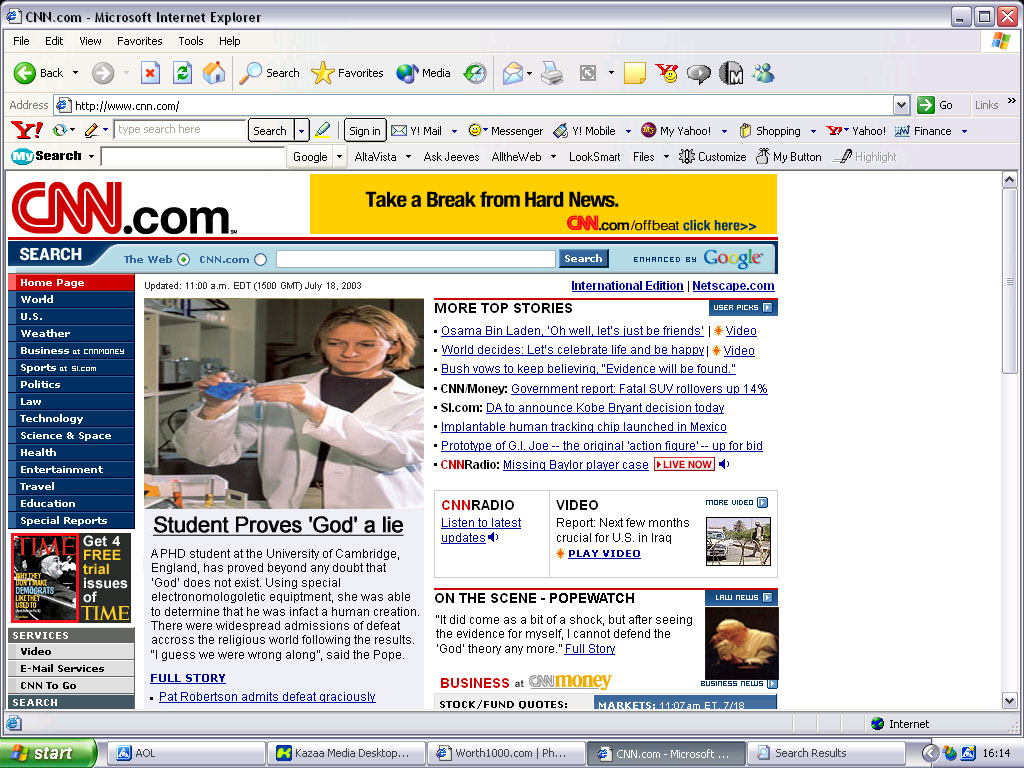Select Technology in the left navigation
Image resolution: width=1024 pixels, height=768 pixels.
coord(71,419)
